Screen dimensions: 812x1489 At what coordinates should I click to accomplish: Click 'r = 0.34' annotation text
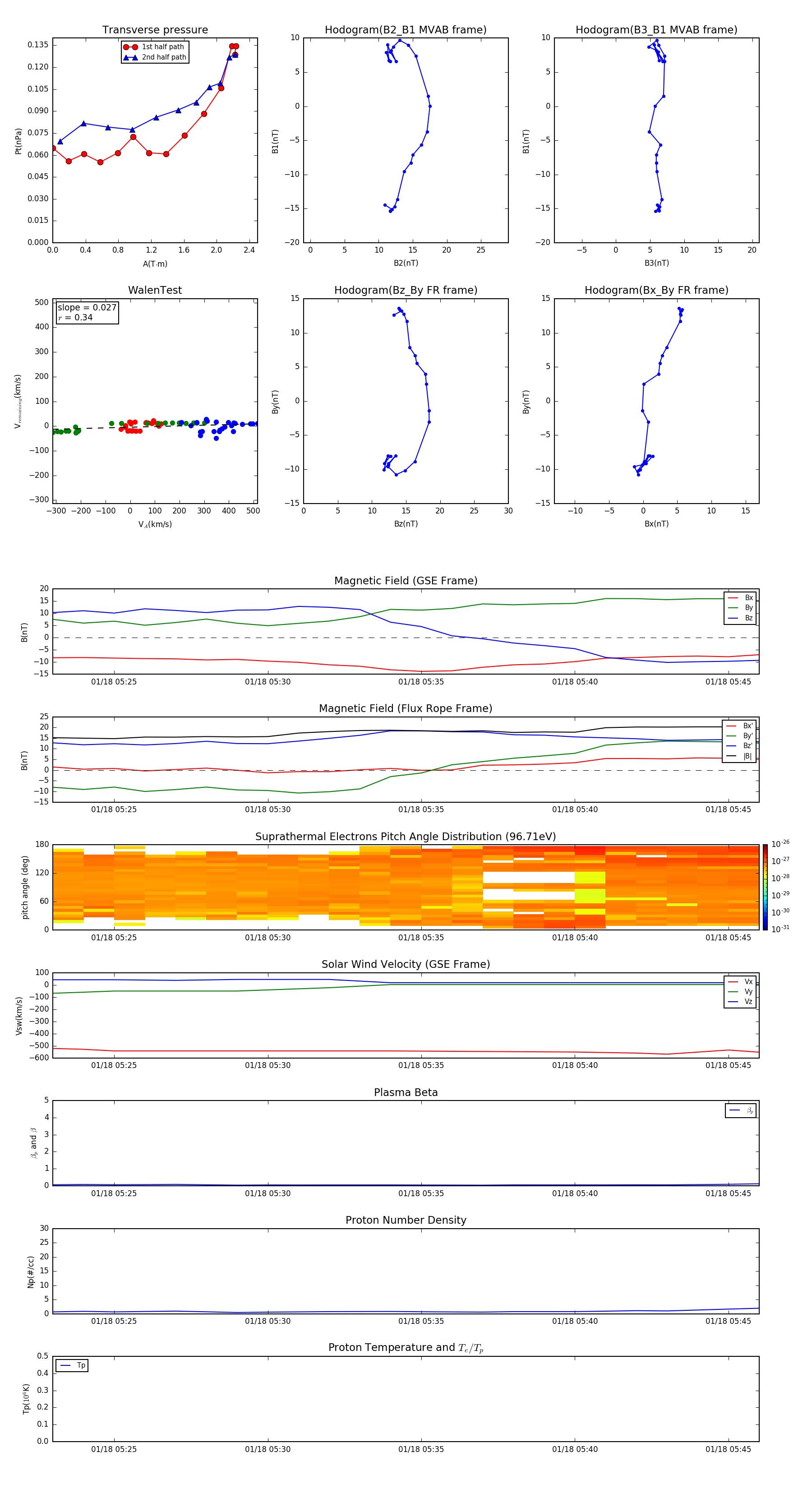coord(75,317)
